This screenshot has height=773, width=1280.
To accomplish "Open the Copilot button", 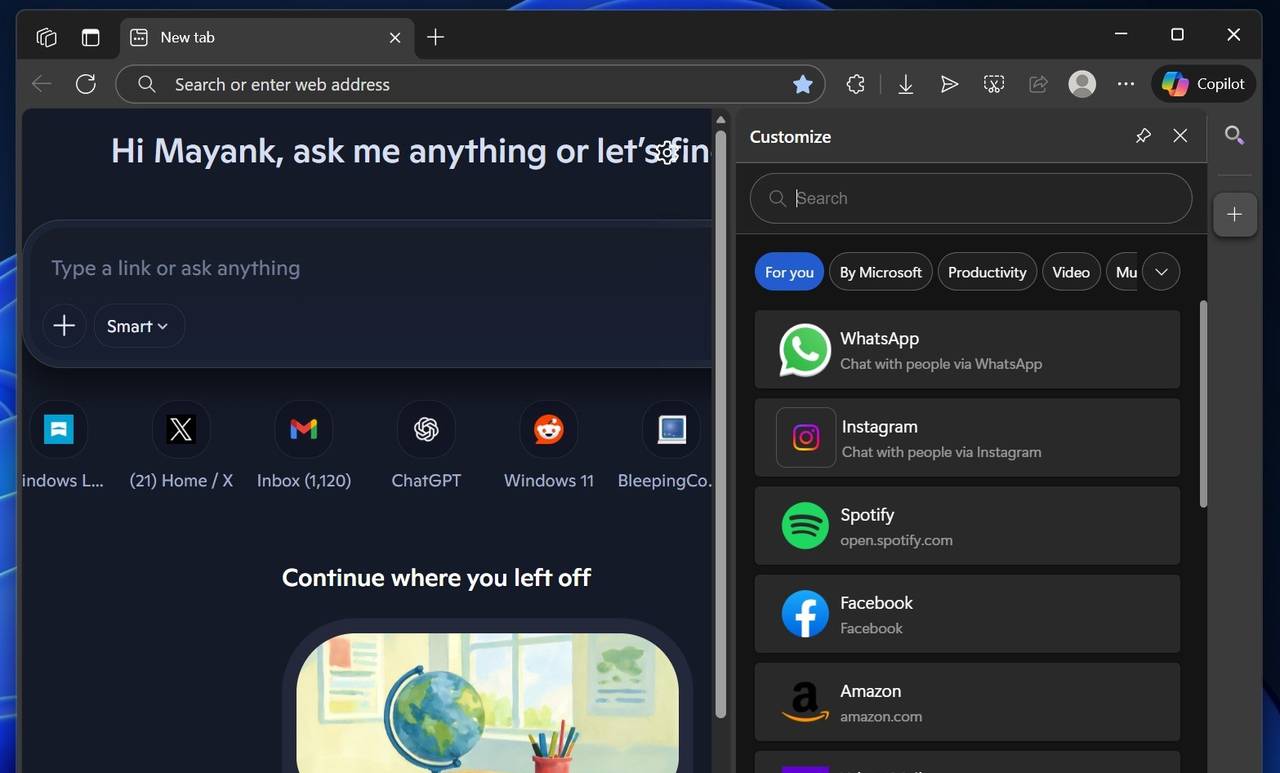I will (1204, 84).
